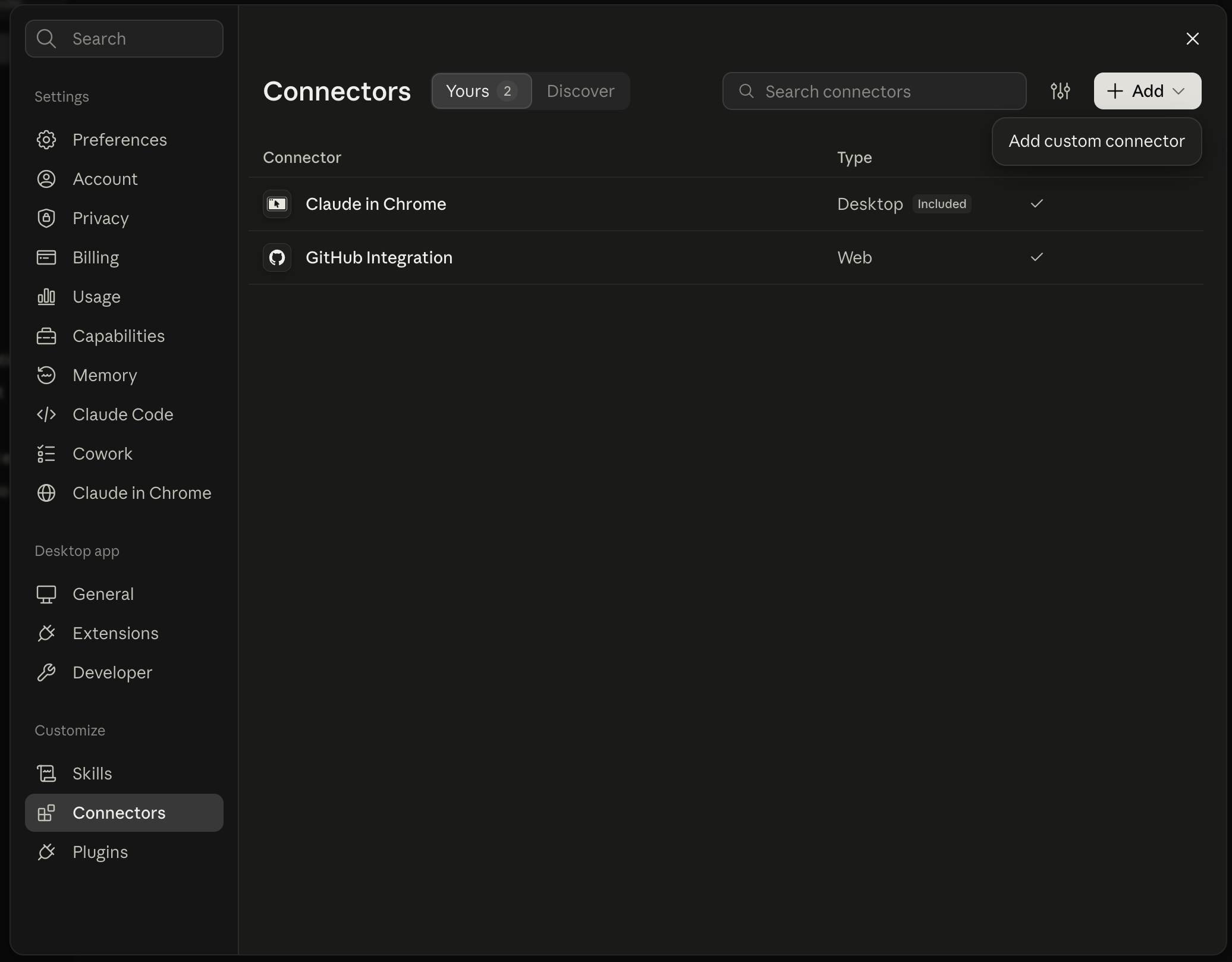
Task: Click the GitHub Integration connector name
Action: [x=379, y=257]
